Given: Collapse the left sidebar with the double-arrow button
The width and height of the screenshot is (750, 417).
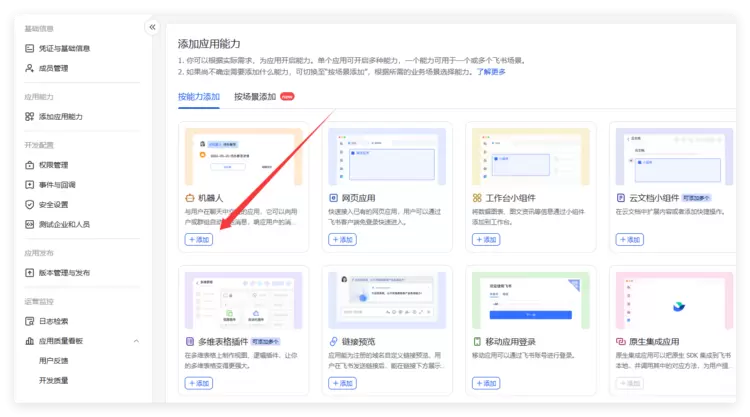Looking at the screenshot, I should click(152, 27).
